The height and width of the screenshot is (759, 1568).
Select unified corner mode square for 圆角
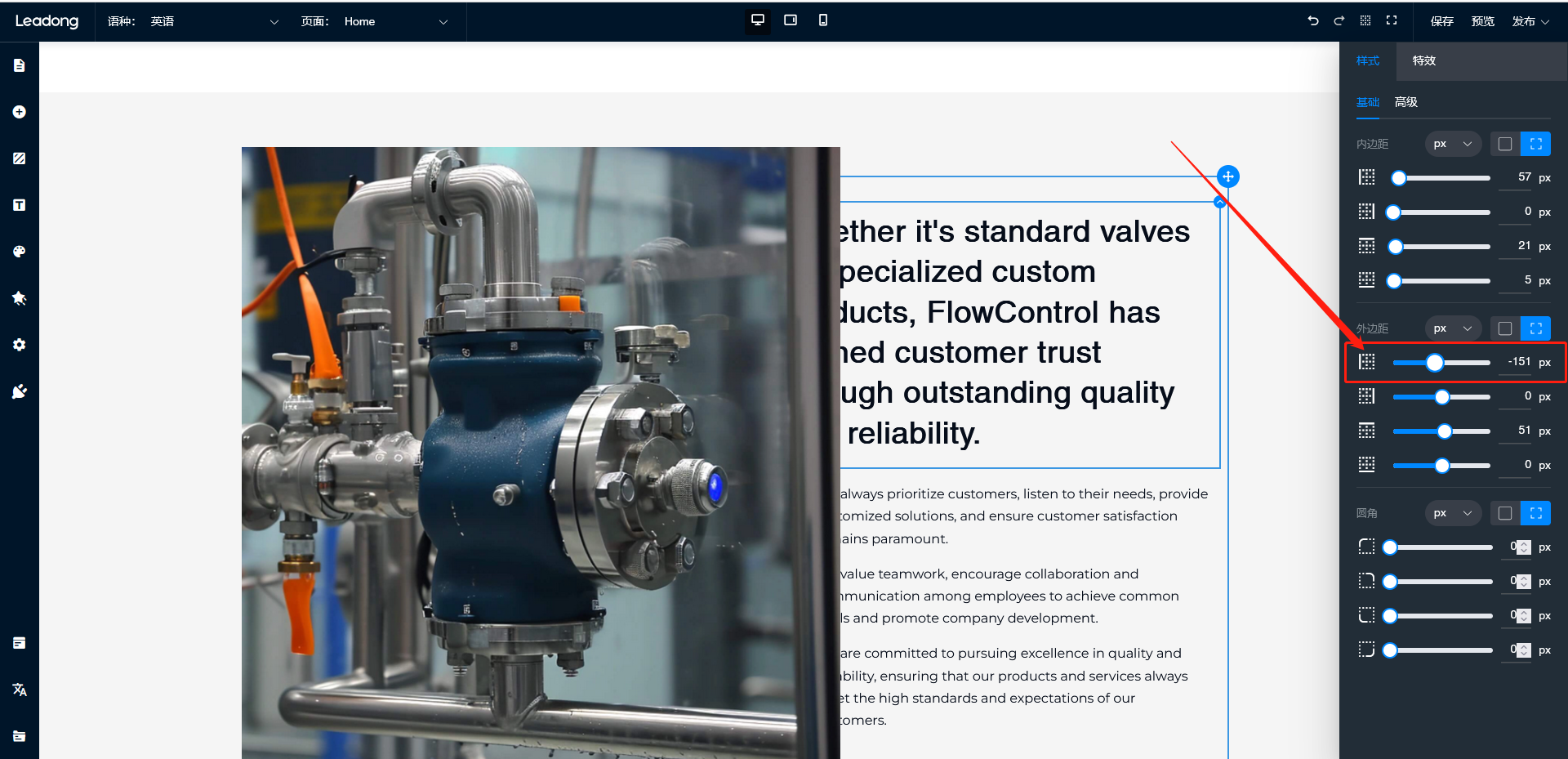1504,513
